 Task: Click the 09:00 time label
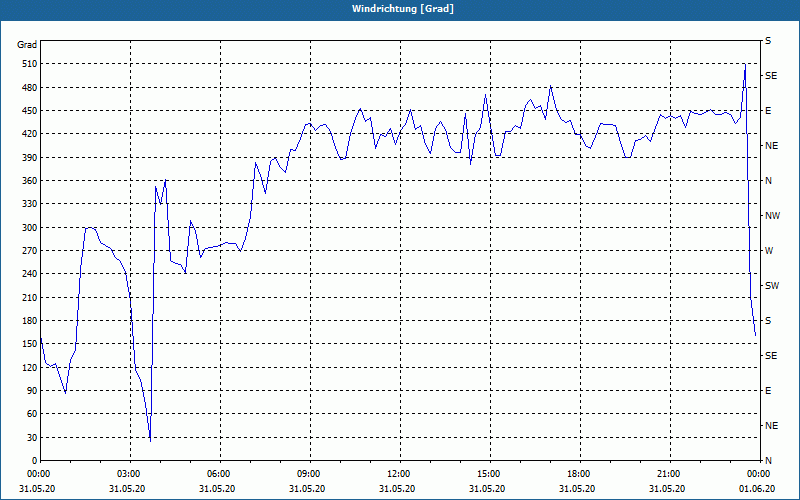coord(310,474)
